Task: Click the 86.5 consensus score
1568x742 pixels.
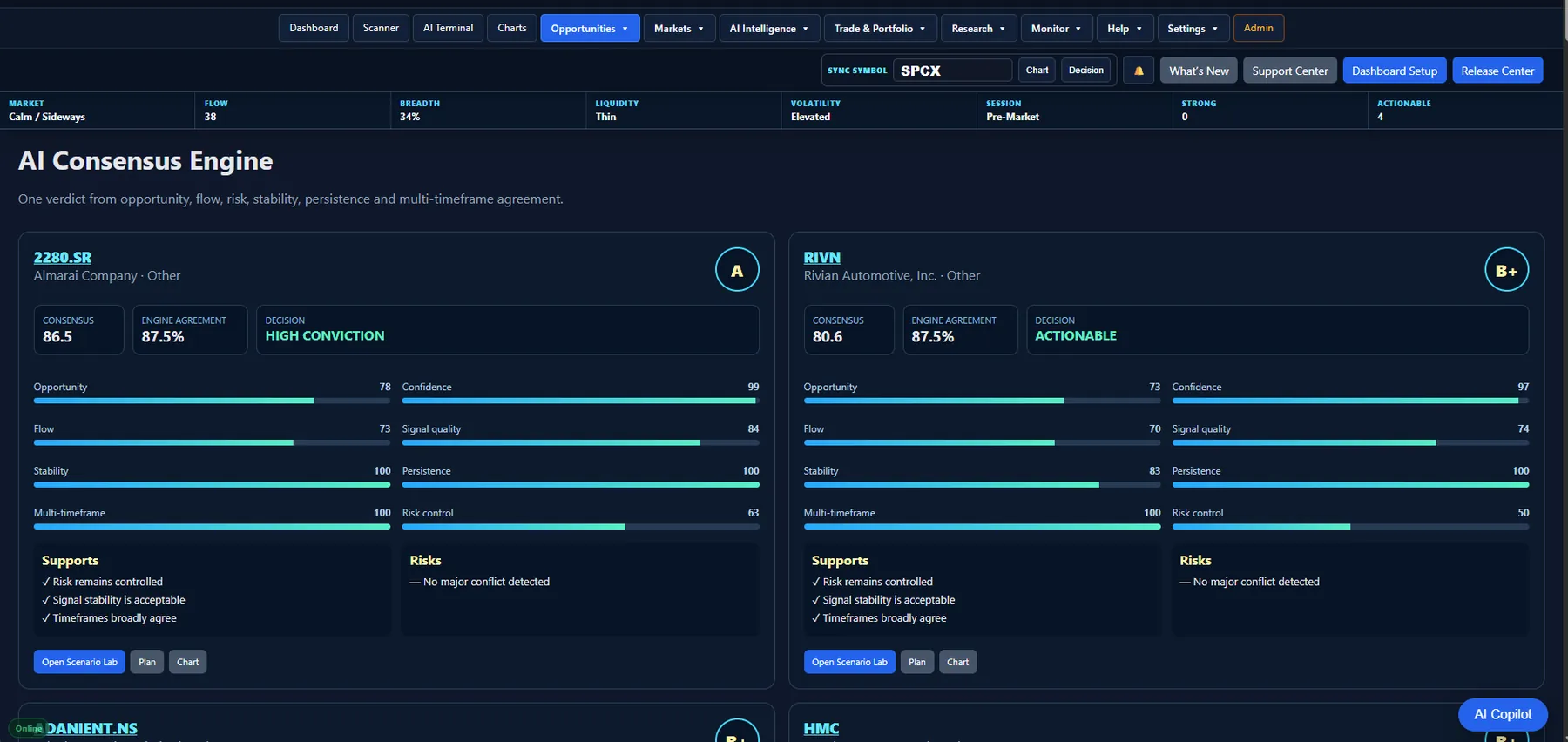Action: click(57, 336)
